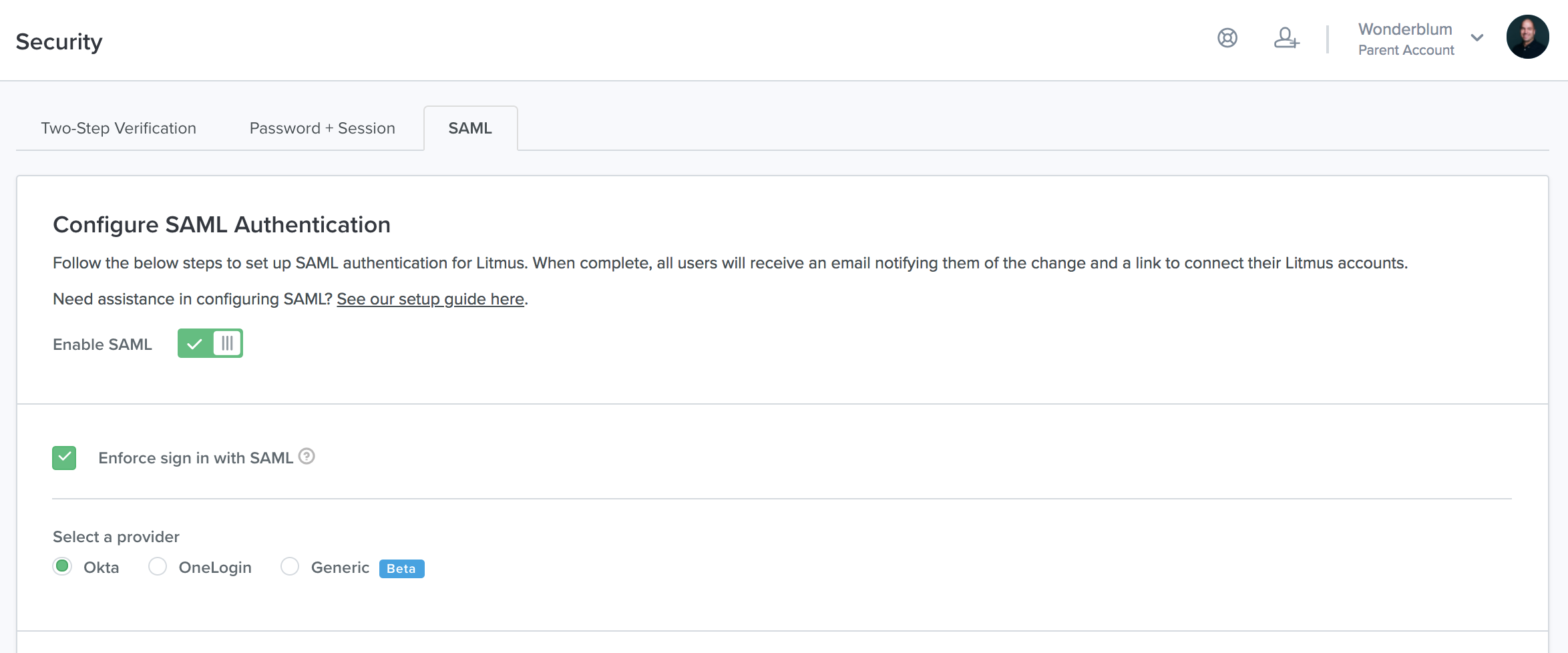Open the SAML setup guide link
This screenshot has width=1568, height=653.
(x=430, y=299)
